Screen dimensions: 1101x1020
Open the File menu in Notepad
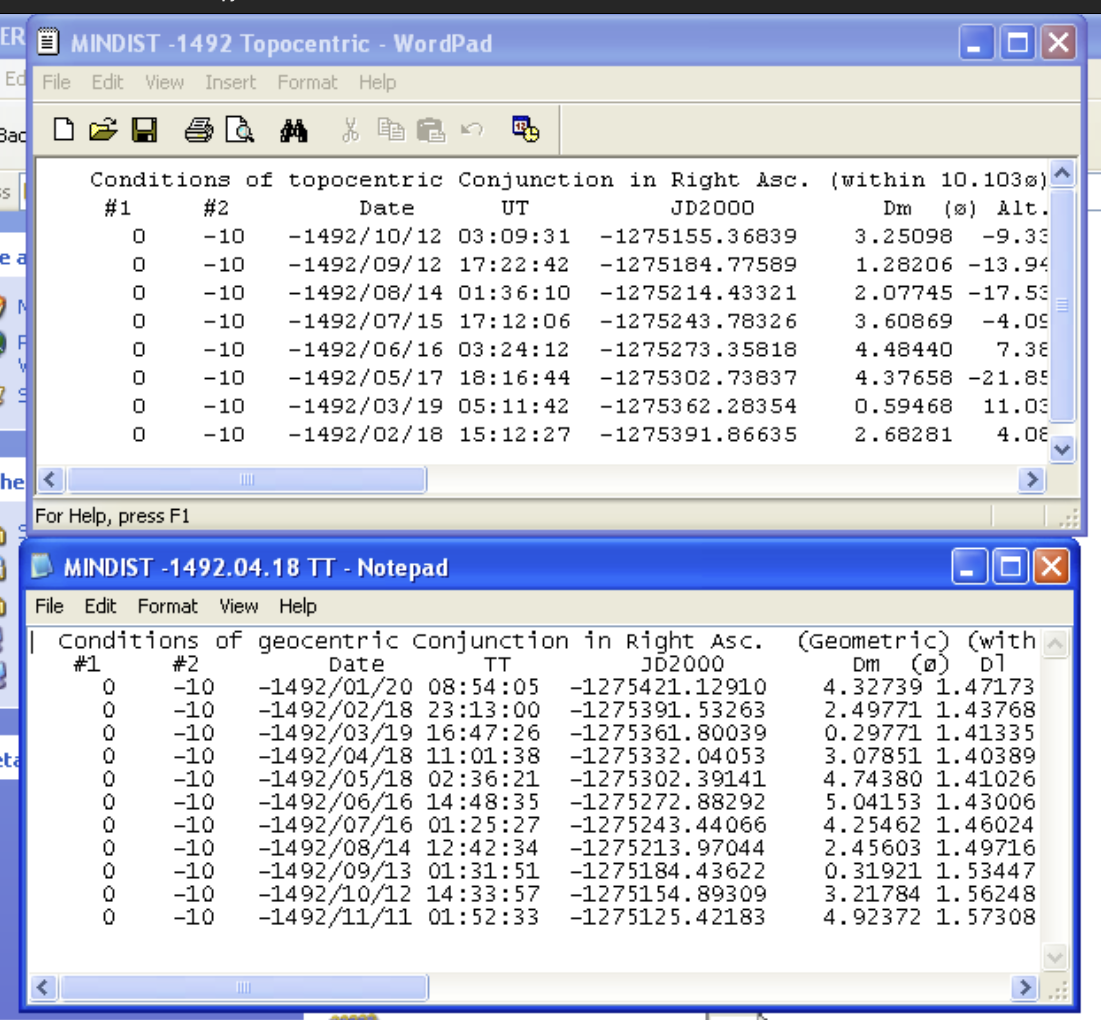tap(49, 606)
